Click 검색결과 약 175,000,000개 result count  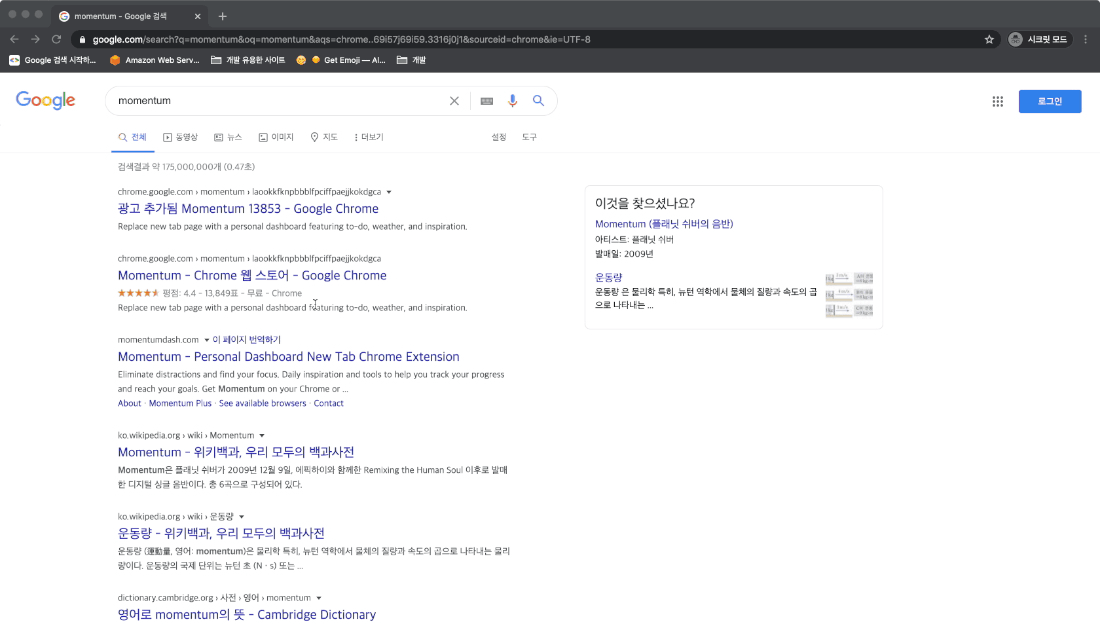click(x=186, y=167)
